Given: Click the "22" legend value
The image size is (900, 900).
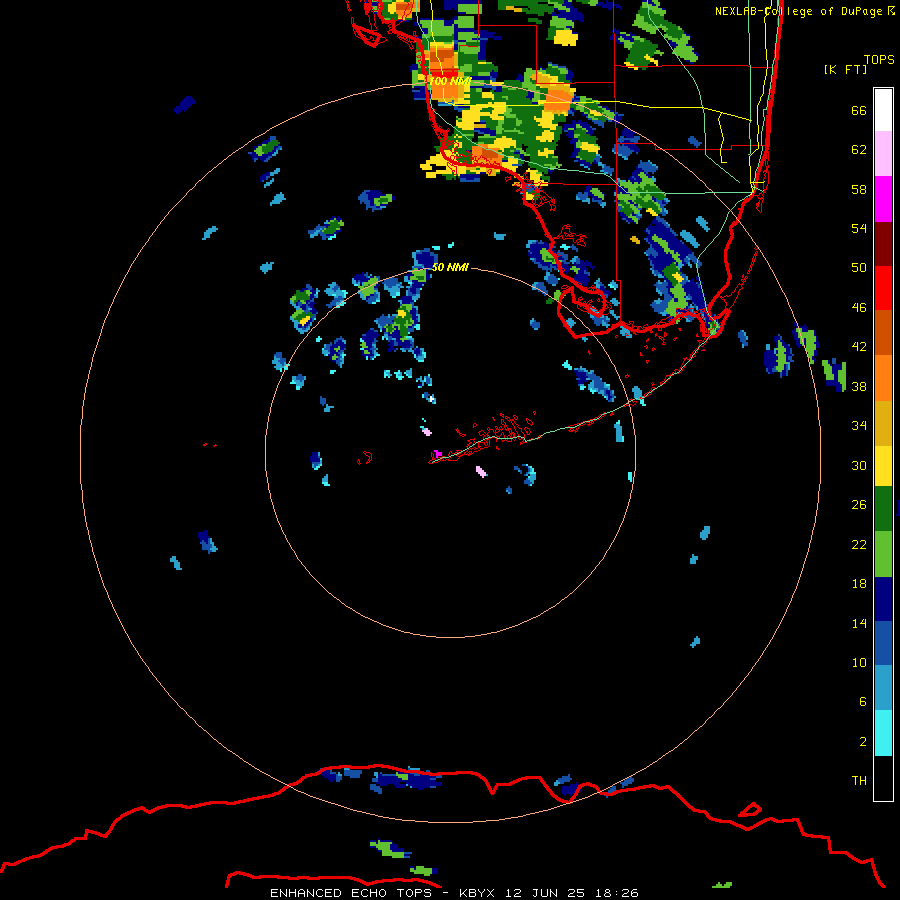Looking at the screenshot, I should point(859,545).
